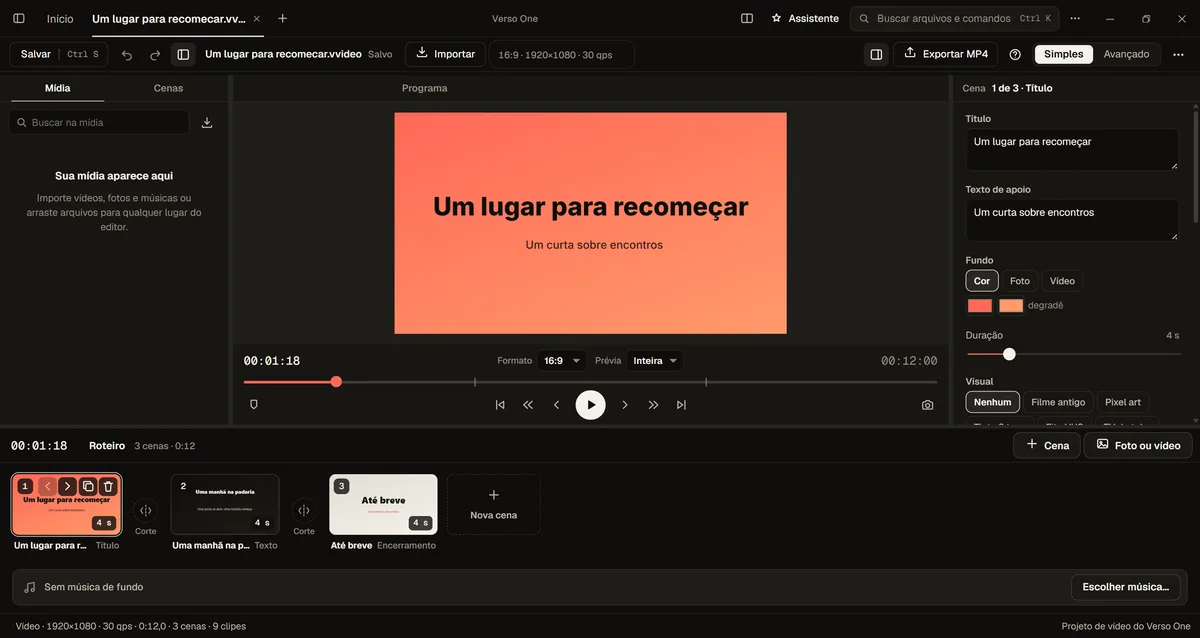Select the Cenas tab
Screen dimensions: 1200x638
[x=168, y=88]
